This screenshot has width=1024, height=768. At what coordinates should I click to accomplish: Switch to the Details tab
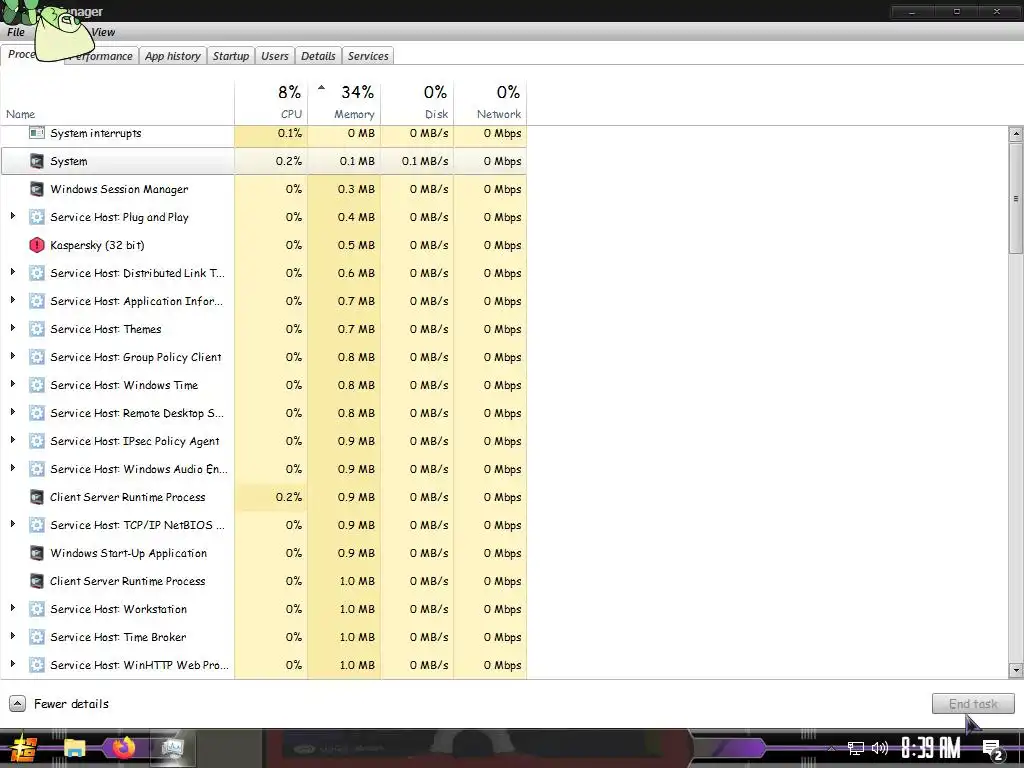click(x=318, y=56)
